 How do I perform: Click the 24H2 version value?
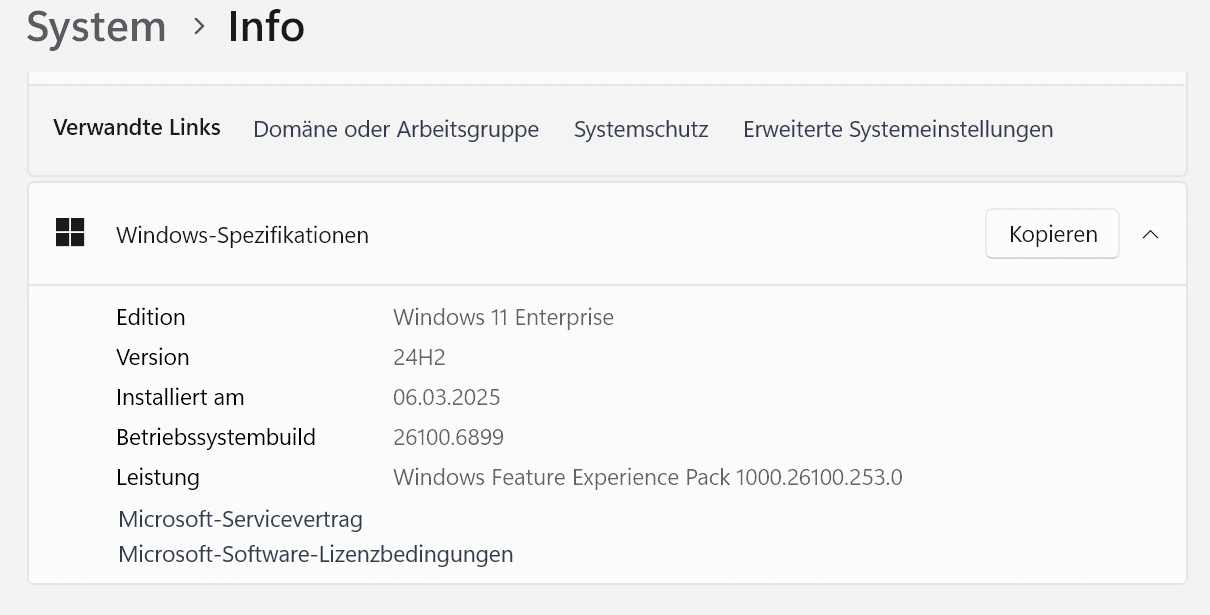[x=417, y=357]
